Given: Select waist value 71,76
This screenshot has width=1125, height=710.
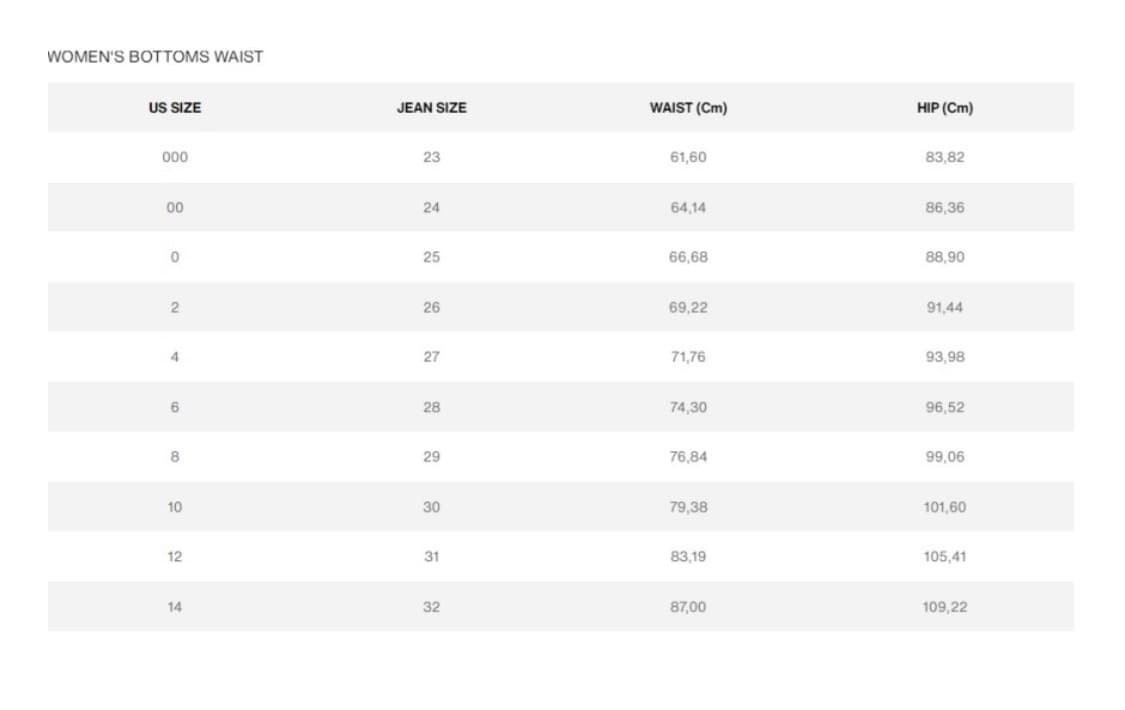Looking at the screenshot, I should [688, 356].
